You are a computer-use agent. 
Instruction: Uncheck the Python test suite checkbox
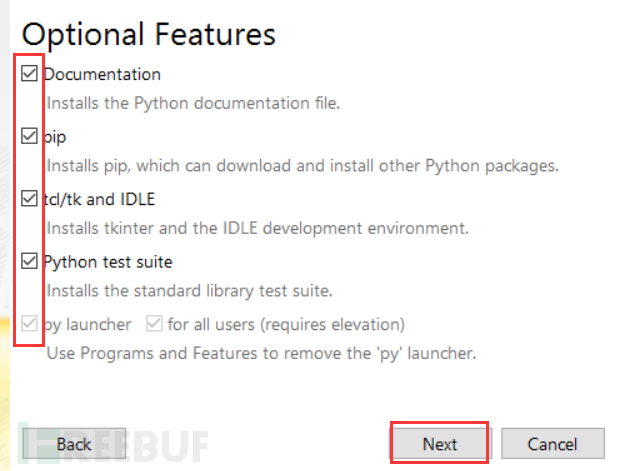coord(29,261)
